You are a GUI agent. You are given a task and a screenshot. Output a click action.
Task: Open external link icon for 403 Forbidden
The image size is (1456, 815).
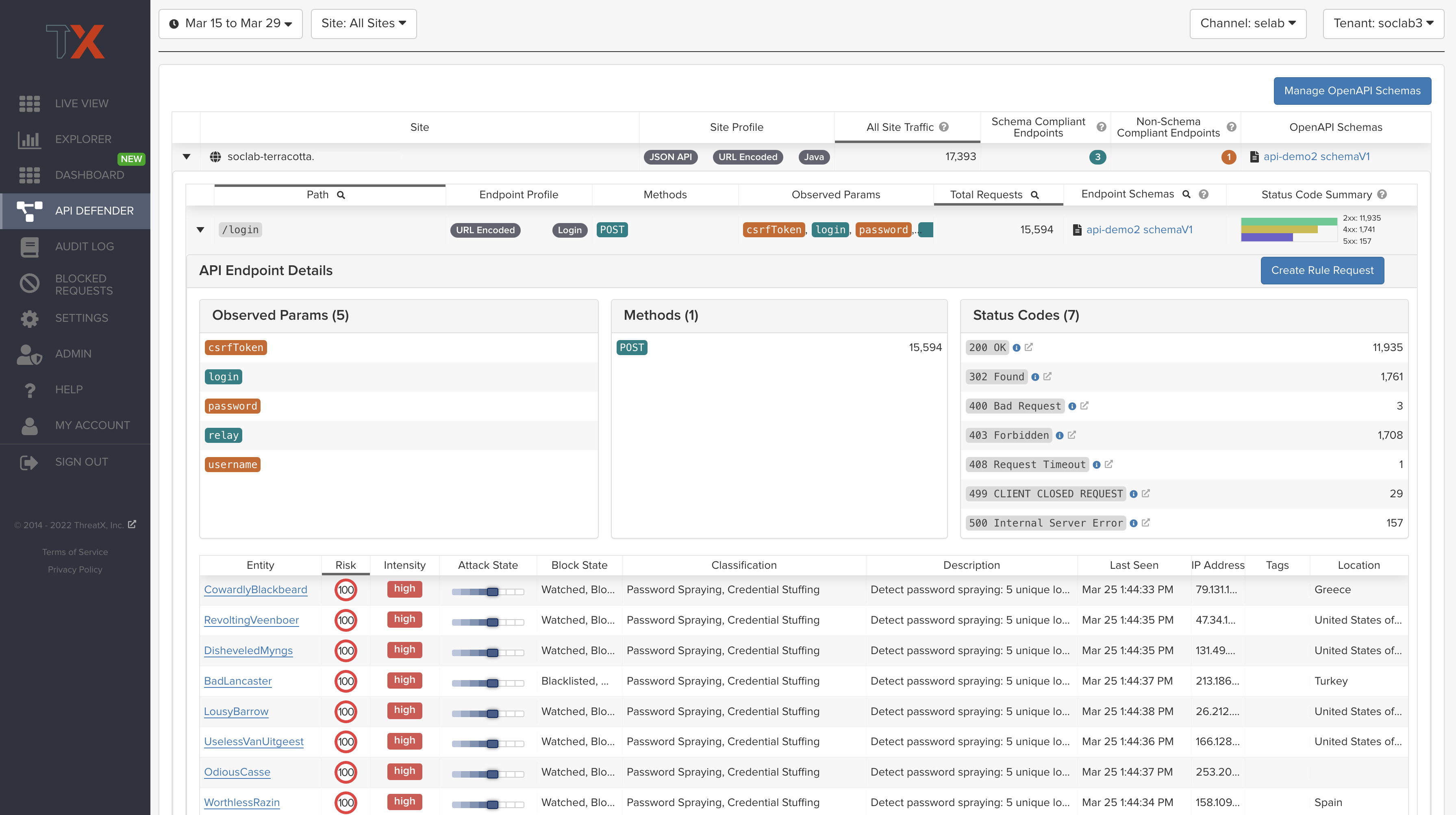(x=1071, y=435)
